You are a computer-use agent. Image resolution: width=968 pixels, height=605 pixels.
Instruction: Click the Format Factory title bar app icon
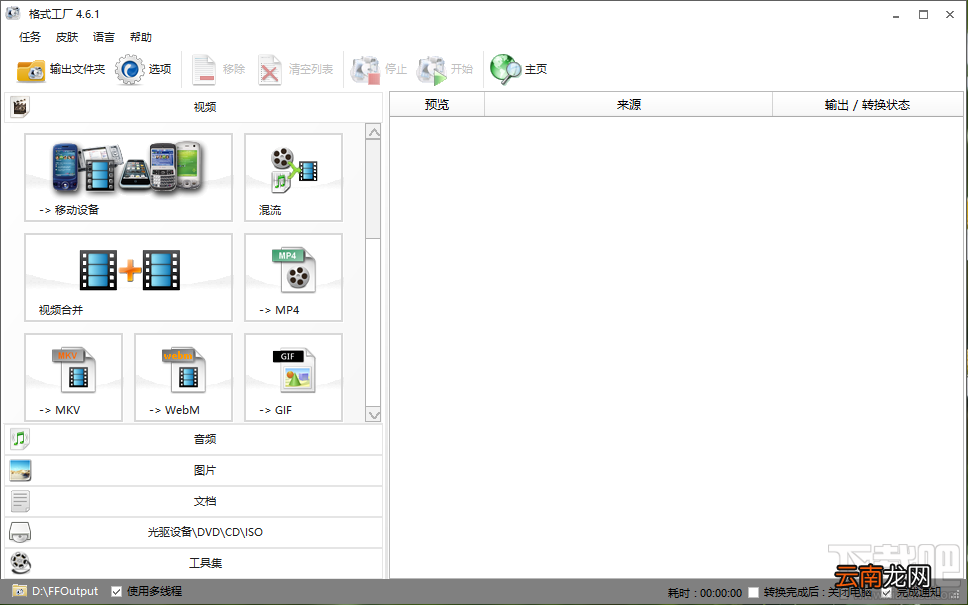tap(13, 13)
